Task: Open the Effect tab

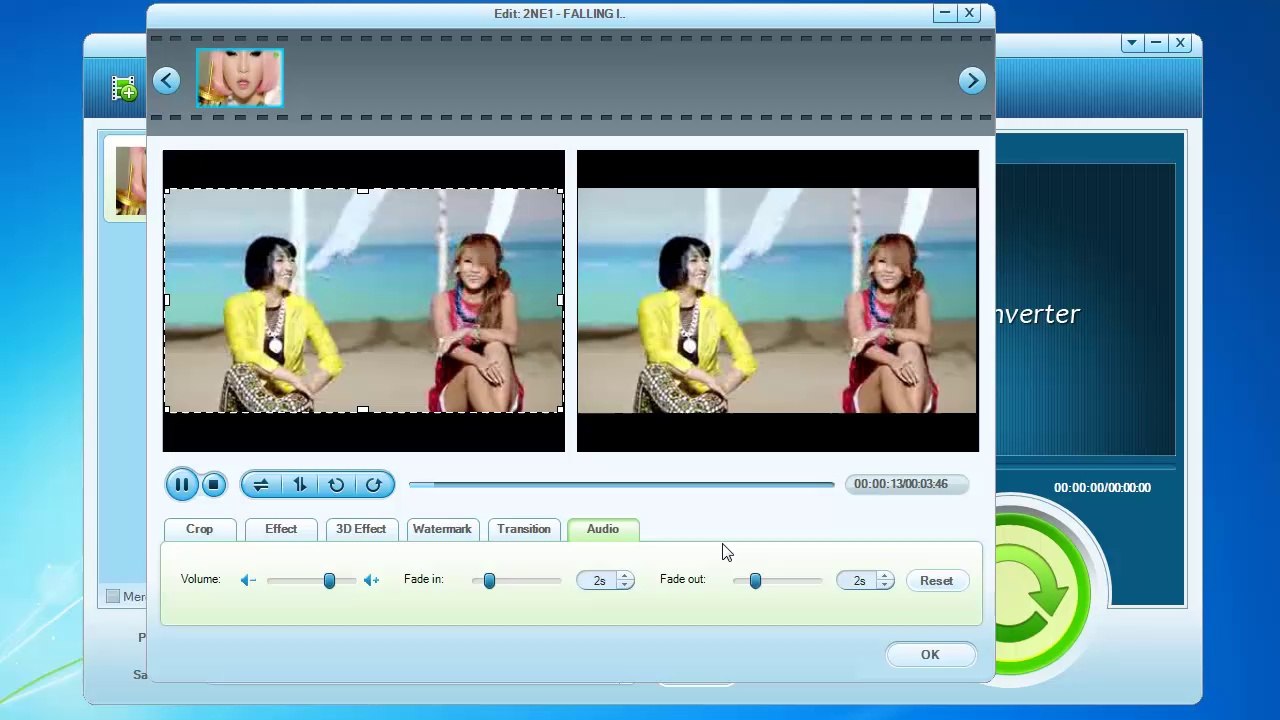Action: click(281, 529)
